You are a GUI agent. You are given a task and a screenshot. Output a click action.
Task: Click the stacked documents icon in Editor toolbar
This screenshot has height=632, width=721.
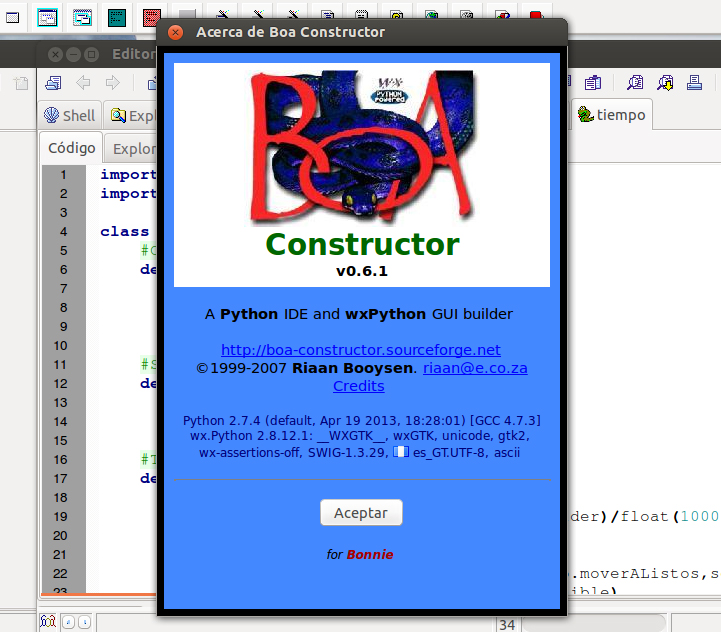[x=53, y=83]
